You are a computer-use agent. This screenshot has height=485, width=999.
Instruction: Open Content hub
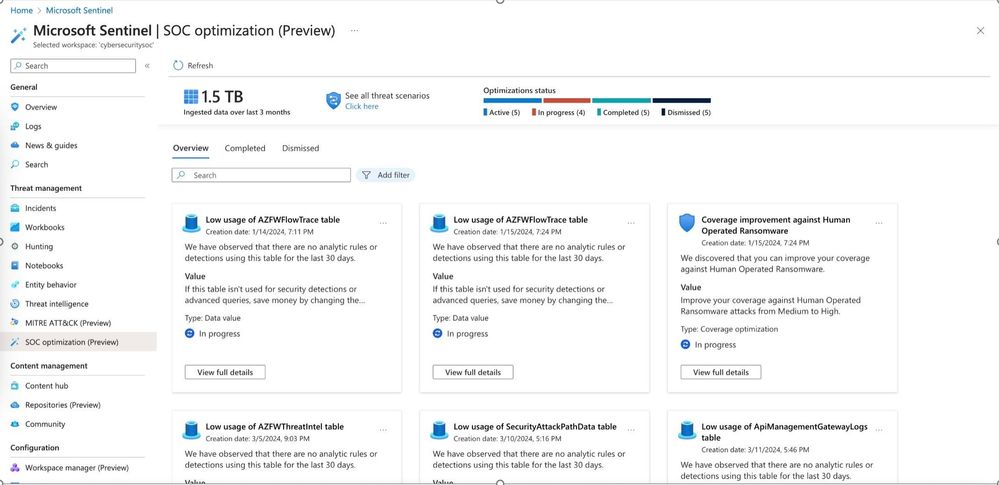click(x=47, y=386)
